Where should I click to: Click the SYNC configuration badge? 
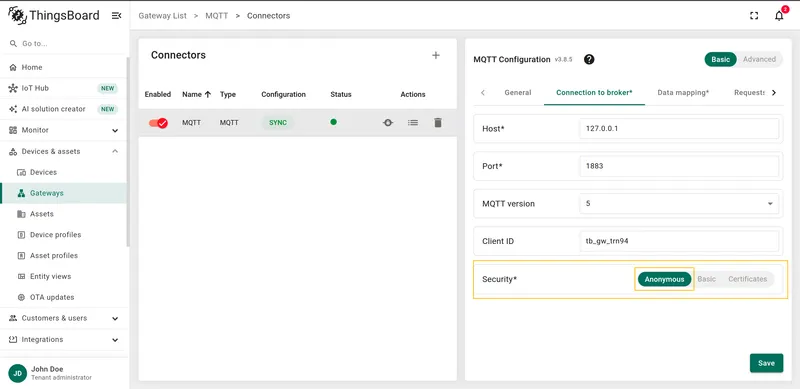point(278,123)
